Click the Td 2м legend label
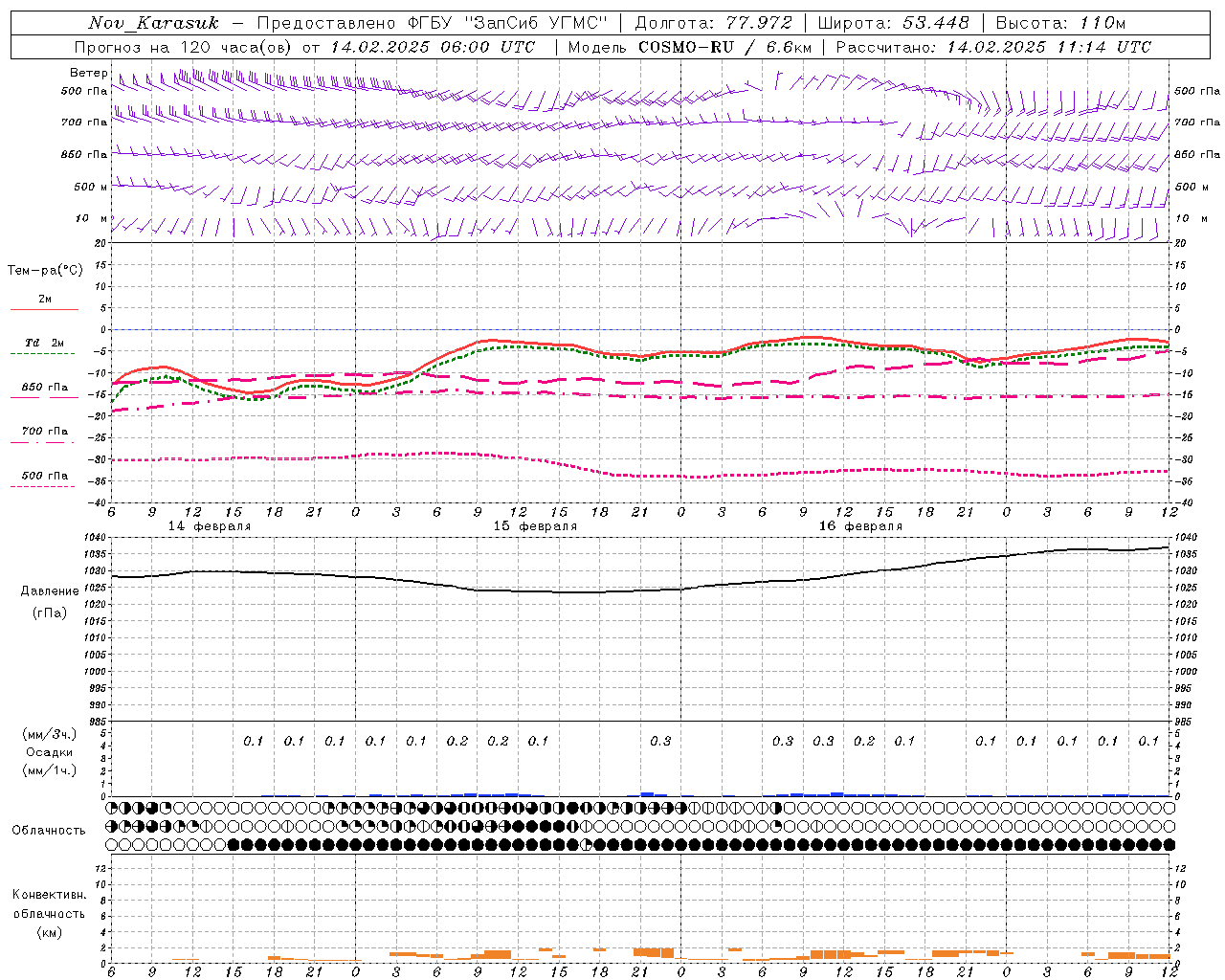The width and height of the screenshot is (1225, 980). [x=45, y=343]
